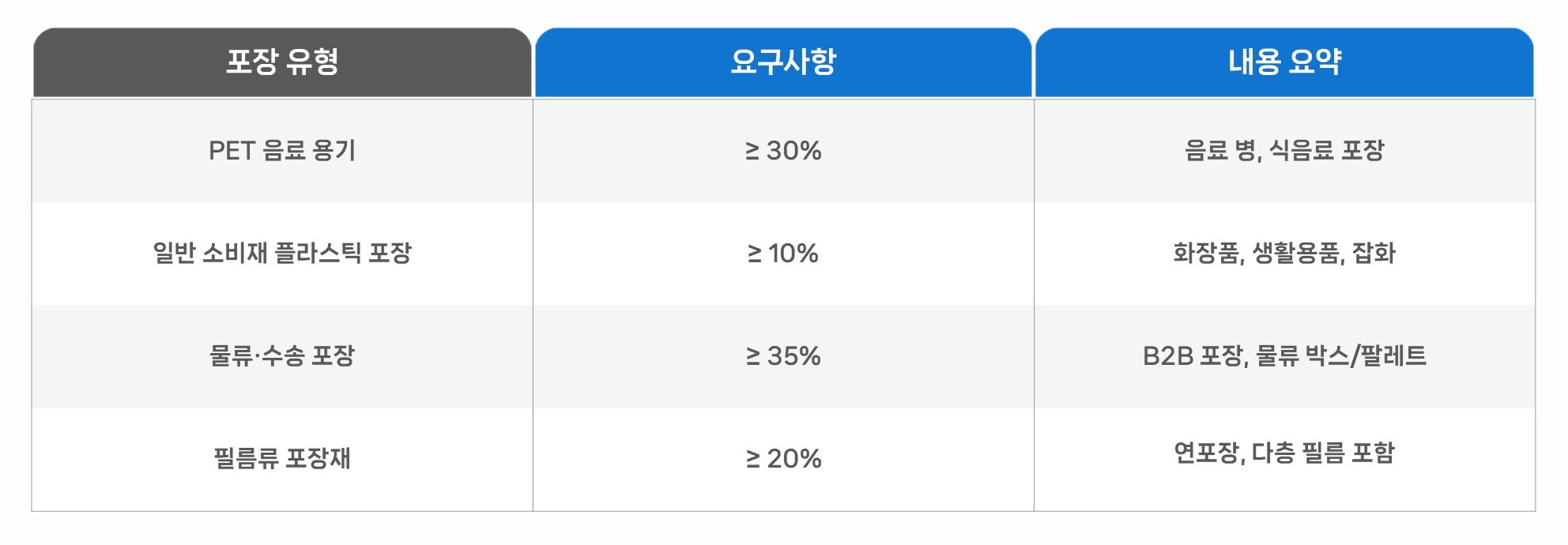Select the PET 음료 용기 cell
Image resolution: width=1568 pixels, height=545 pixels.
click(x=282, y=150)
